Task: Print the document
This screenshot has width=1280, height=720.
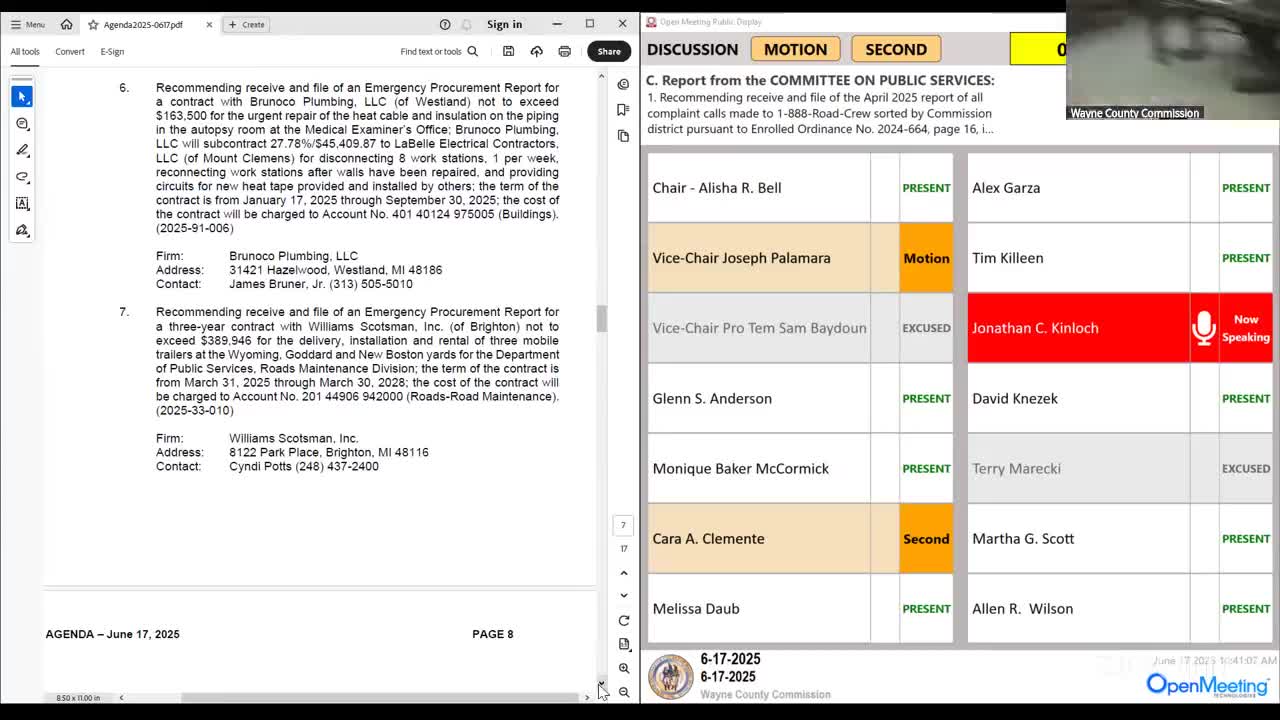Action: pos(564,51)
